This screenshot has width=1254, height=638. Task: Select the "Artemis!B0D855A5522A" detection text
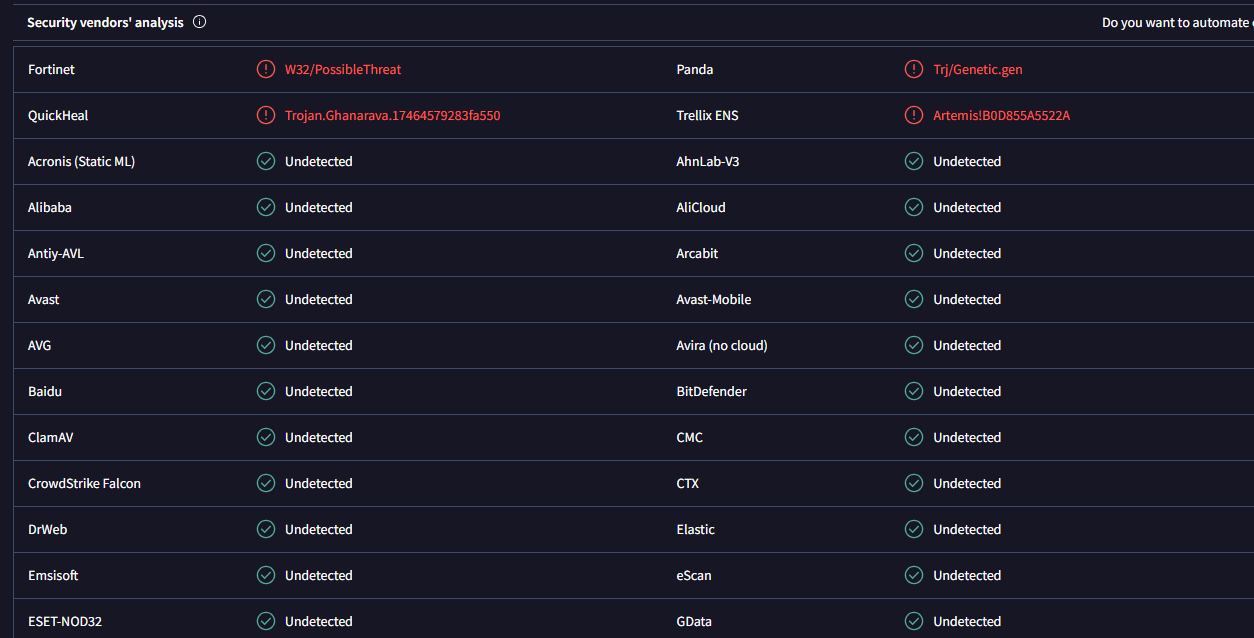coord(1002,115)
